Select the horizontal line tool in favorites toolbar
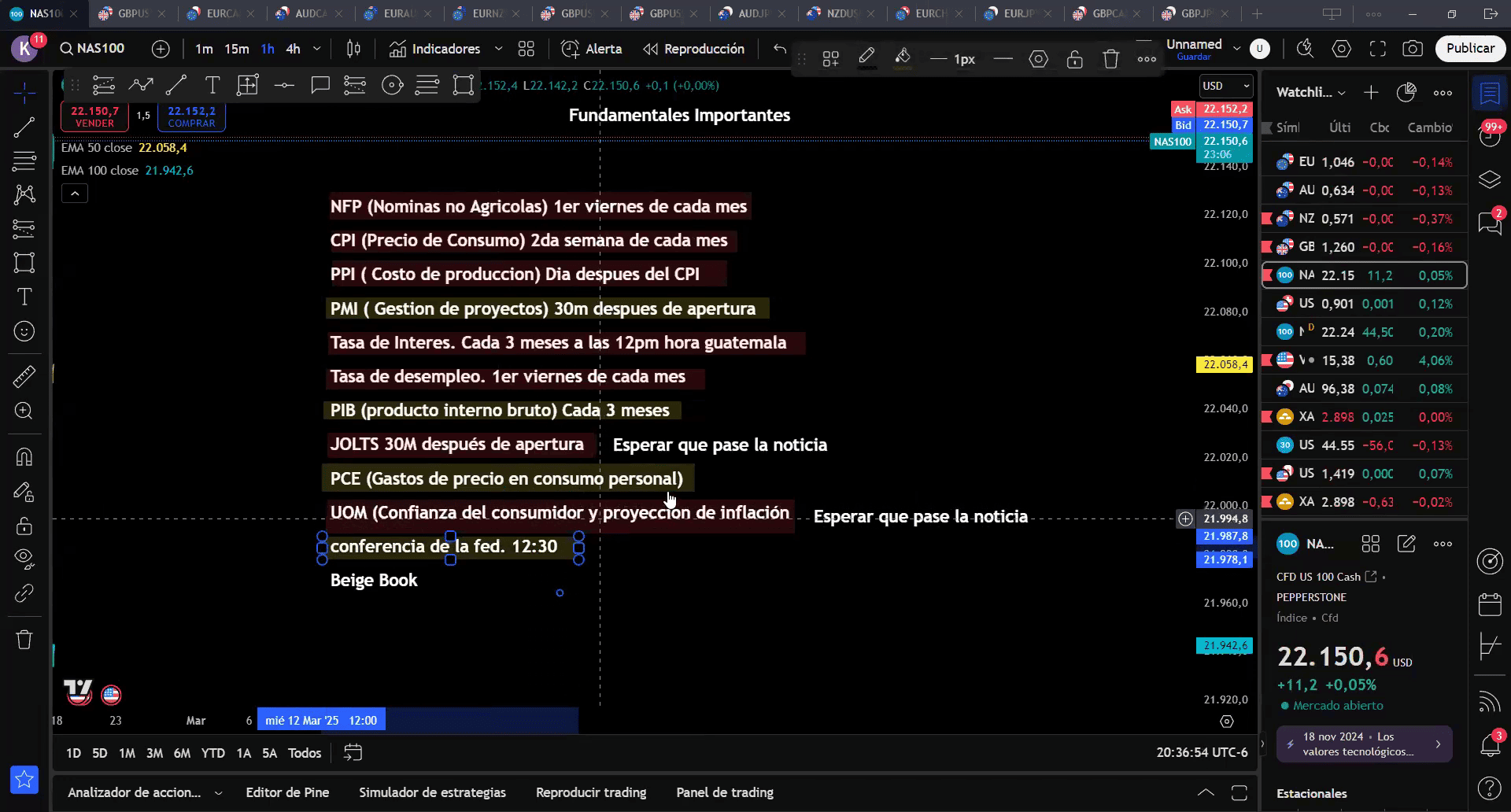 point(284,85)
